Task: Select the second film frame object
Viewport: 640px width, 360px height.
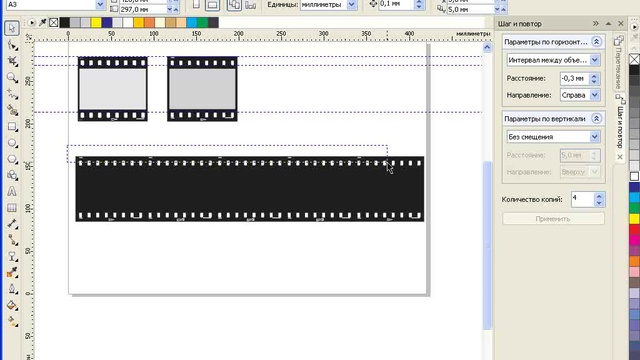Action: tap(202, 89)
